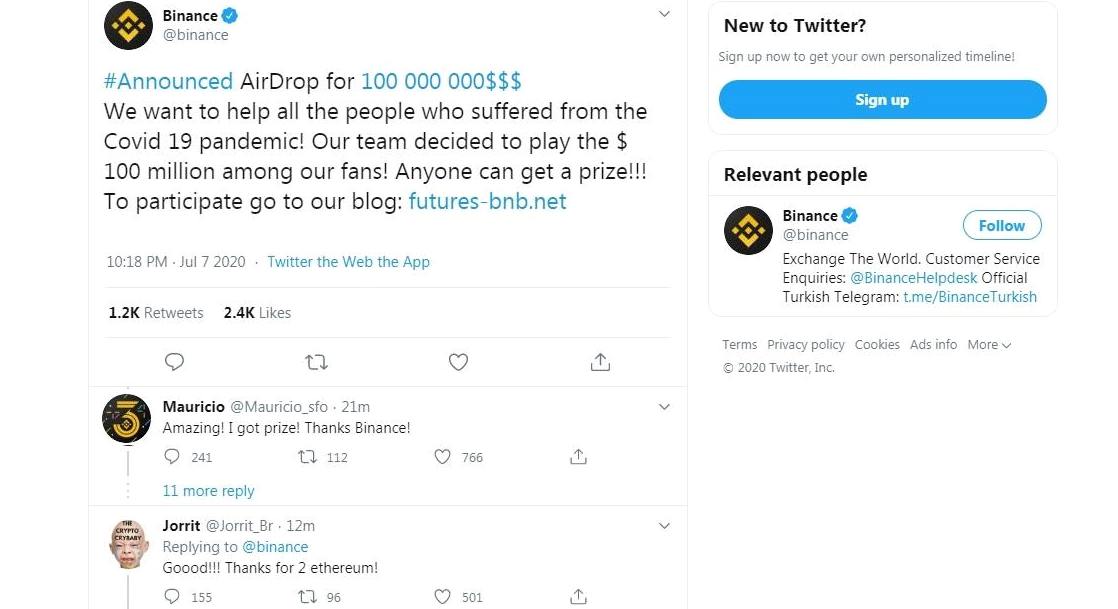Image resolution: width=1118 pixels, height=609 pixels.
Task: Reply to Jorrit's comment with 155 replies
Action: [x=172, y=596]
